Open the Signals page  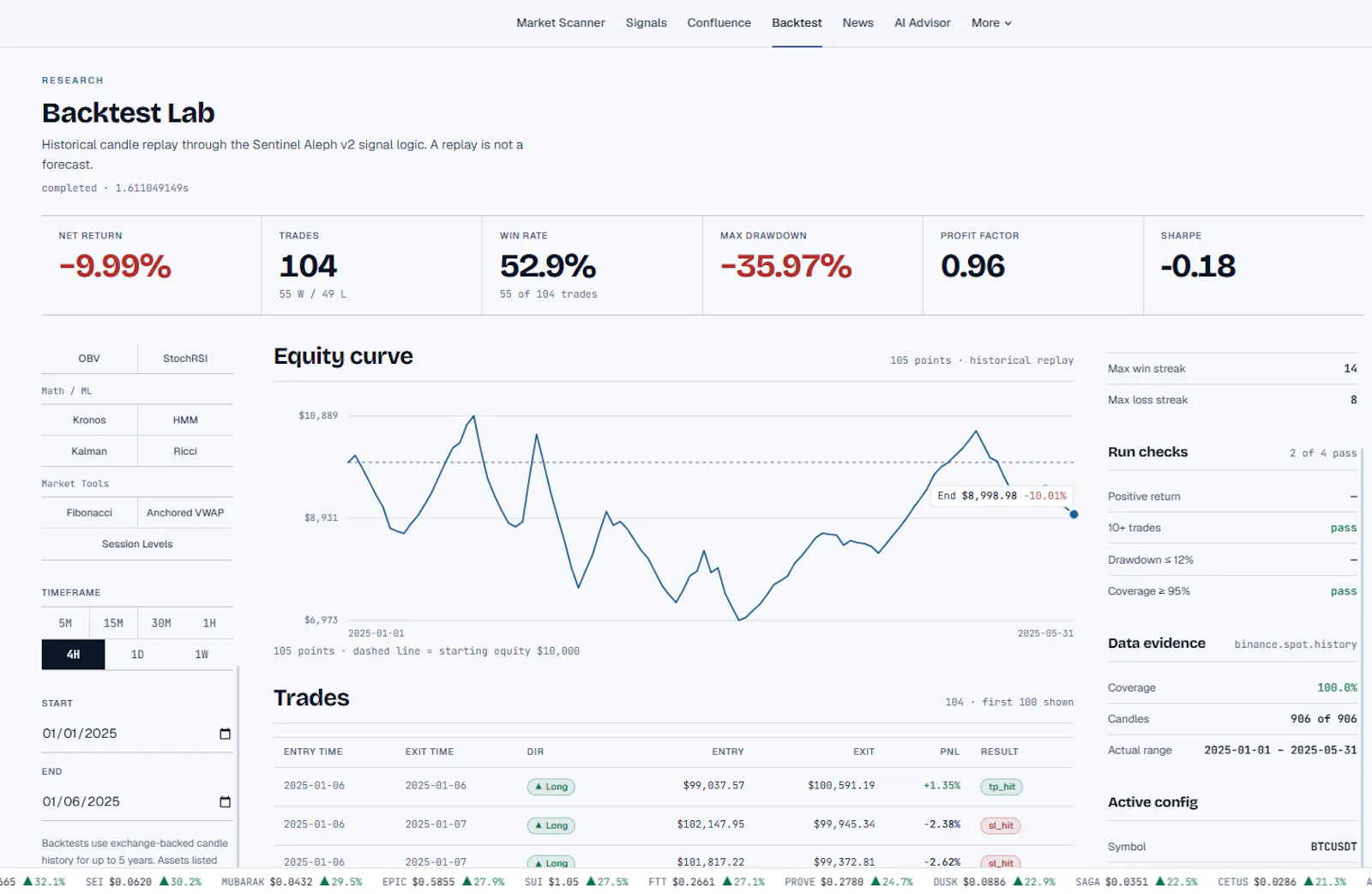(x=646, y=23)
